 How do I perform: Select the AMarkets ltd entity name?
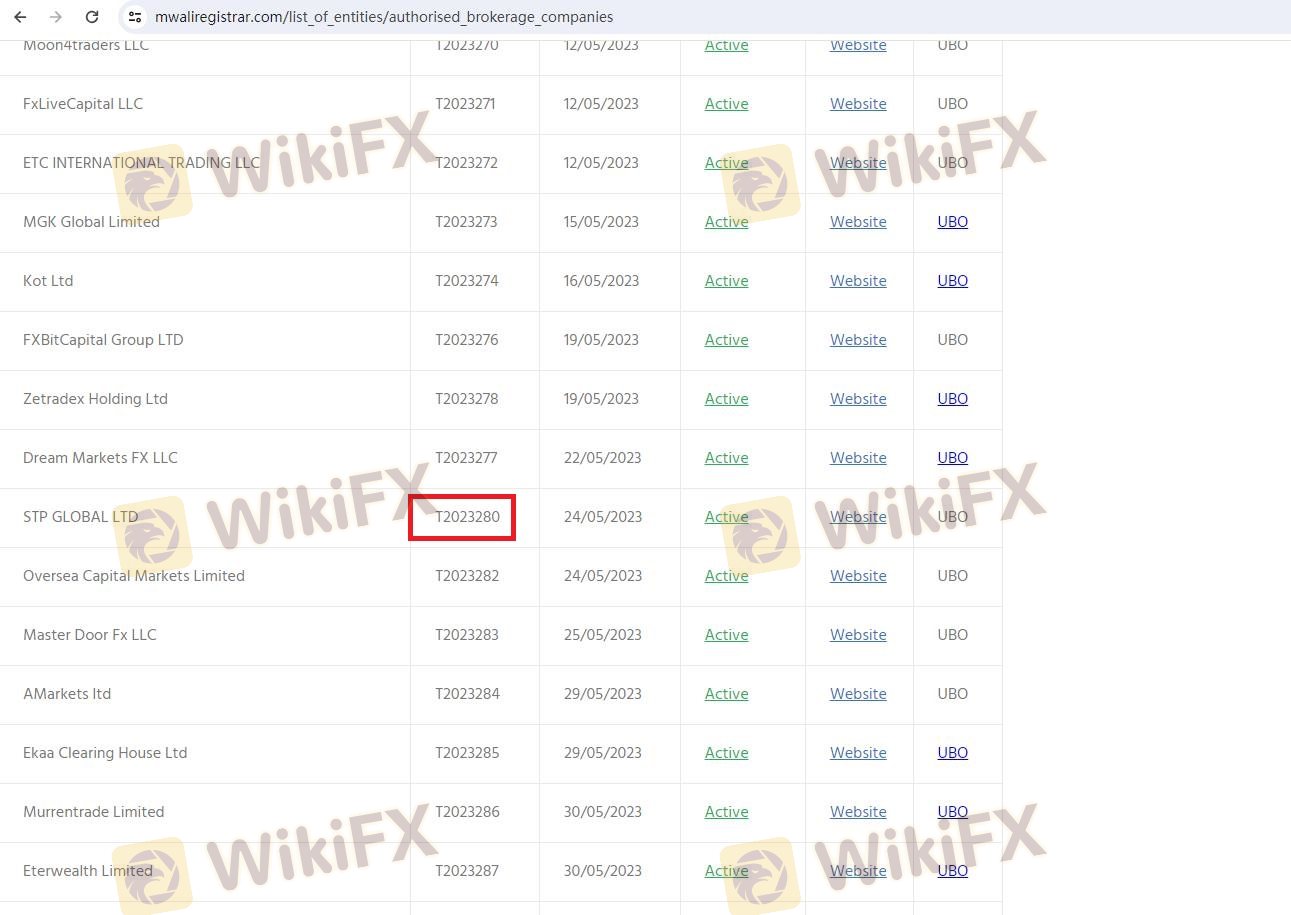click(x=67, y=694)
